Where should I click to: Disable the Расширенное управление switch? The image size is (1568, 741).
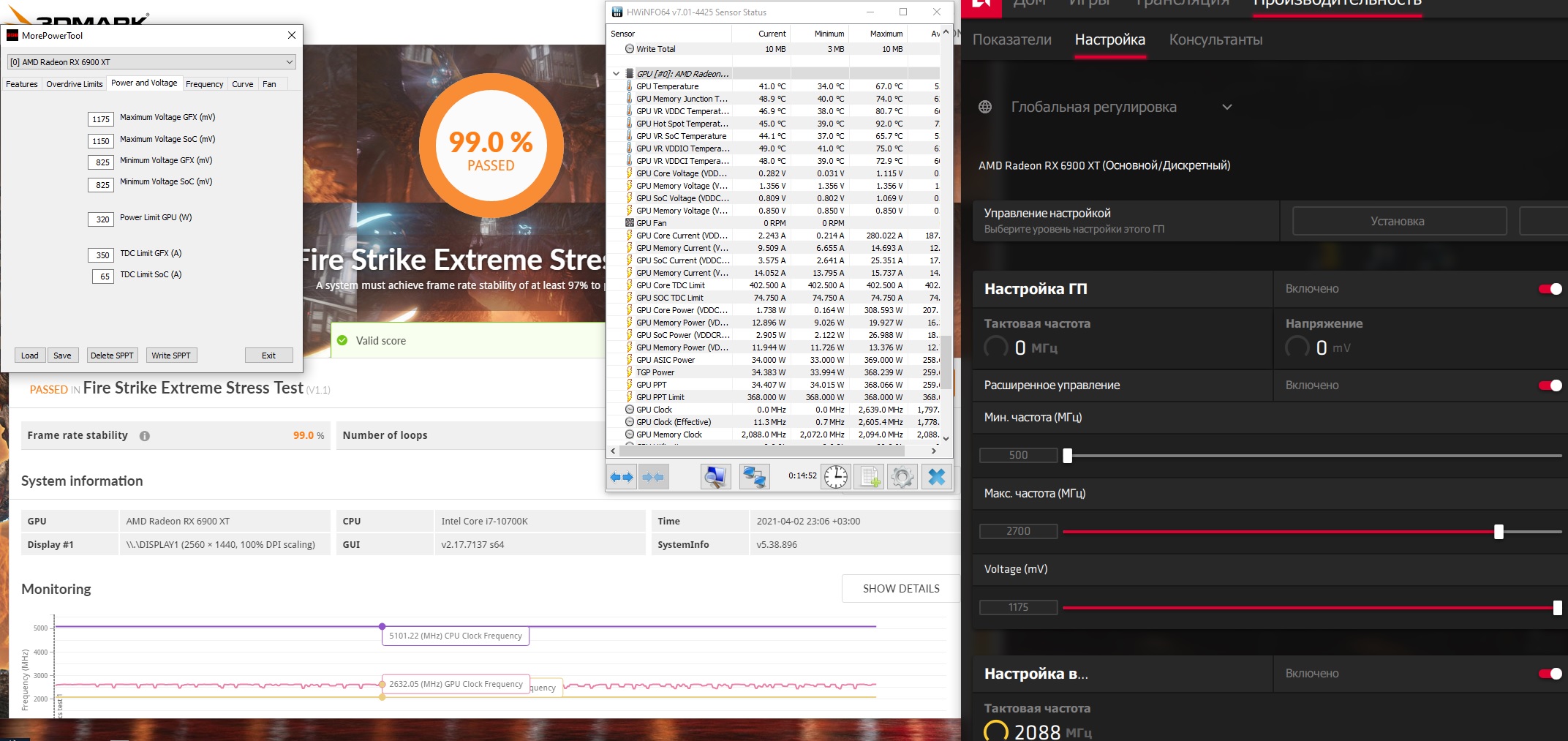(1550, 385)
